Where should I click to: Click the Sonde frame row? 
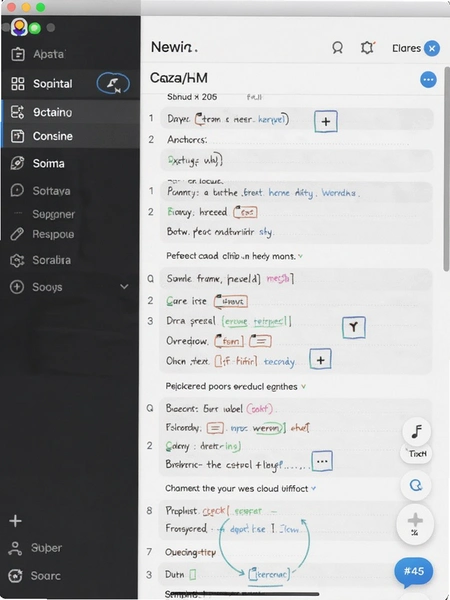(x=295, y=279)
